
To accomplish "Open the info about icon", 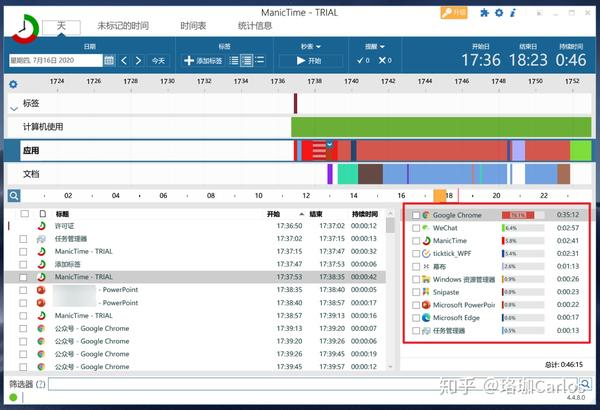I will coord(513,13).
